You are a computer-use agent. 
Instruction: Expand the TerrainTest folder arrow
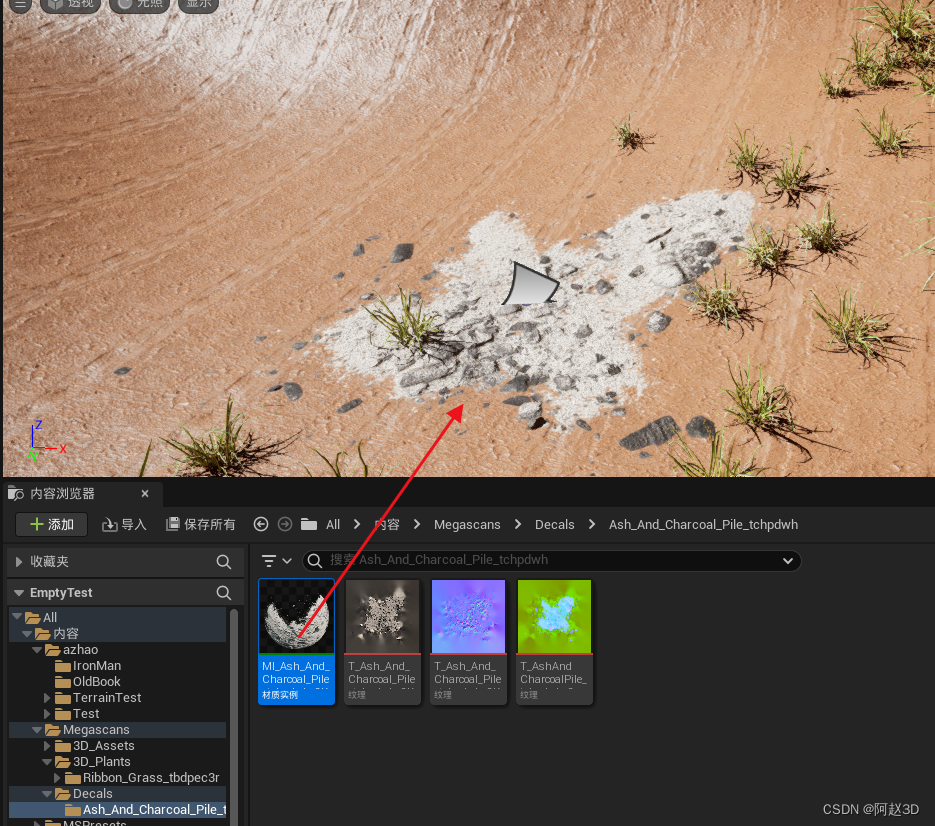click(47, 698)
